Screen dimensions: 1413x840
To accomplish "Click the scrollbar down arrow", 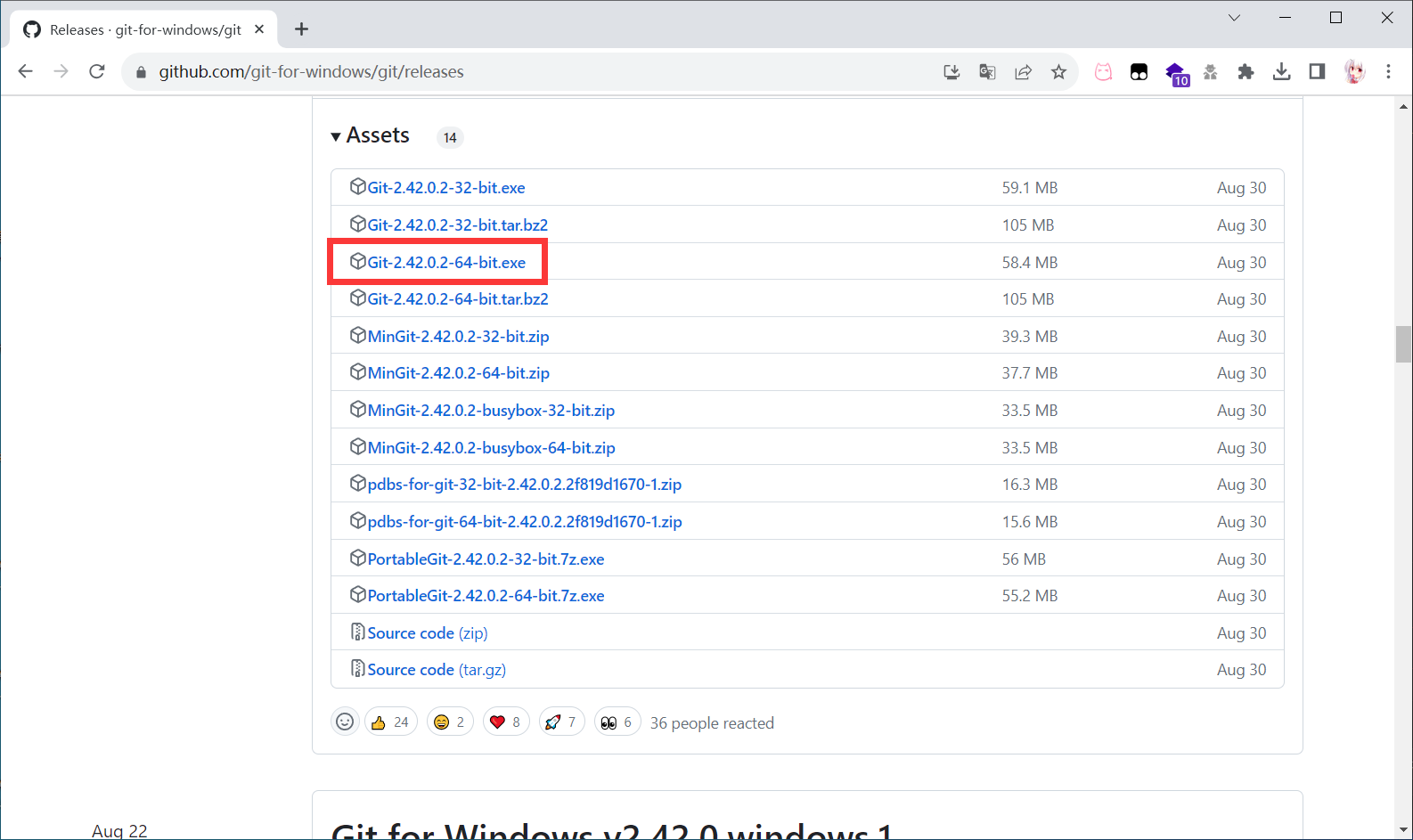I will [1403, 830].
